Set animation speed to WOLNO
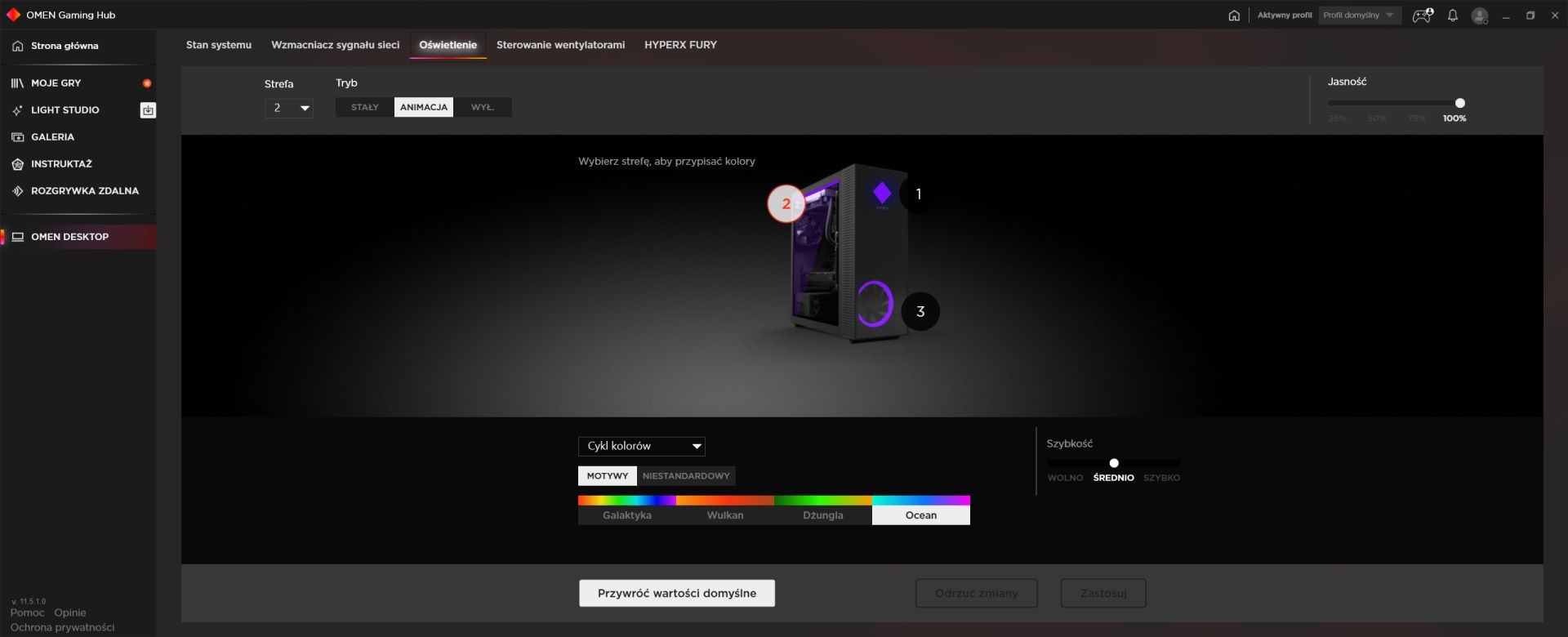The height and width of the screenshot is (637, 1568). (x=1065, y=478)
